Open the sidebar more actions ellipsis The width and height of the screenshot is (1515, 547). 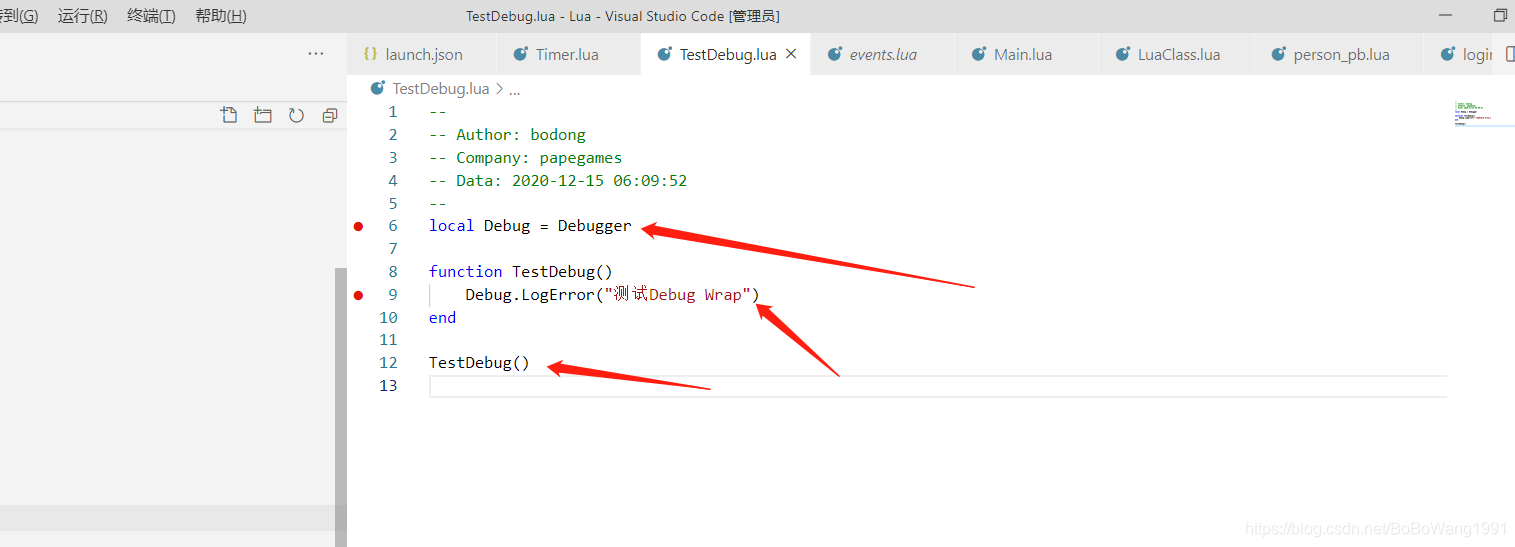click(316, 54)
